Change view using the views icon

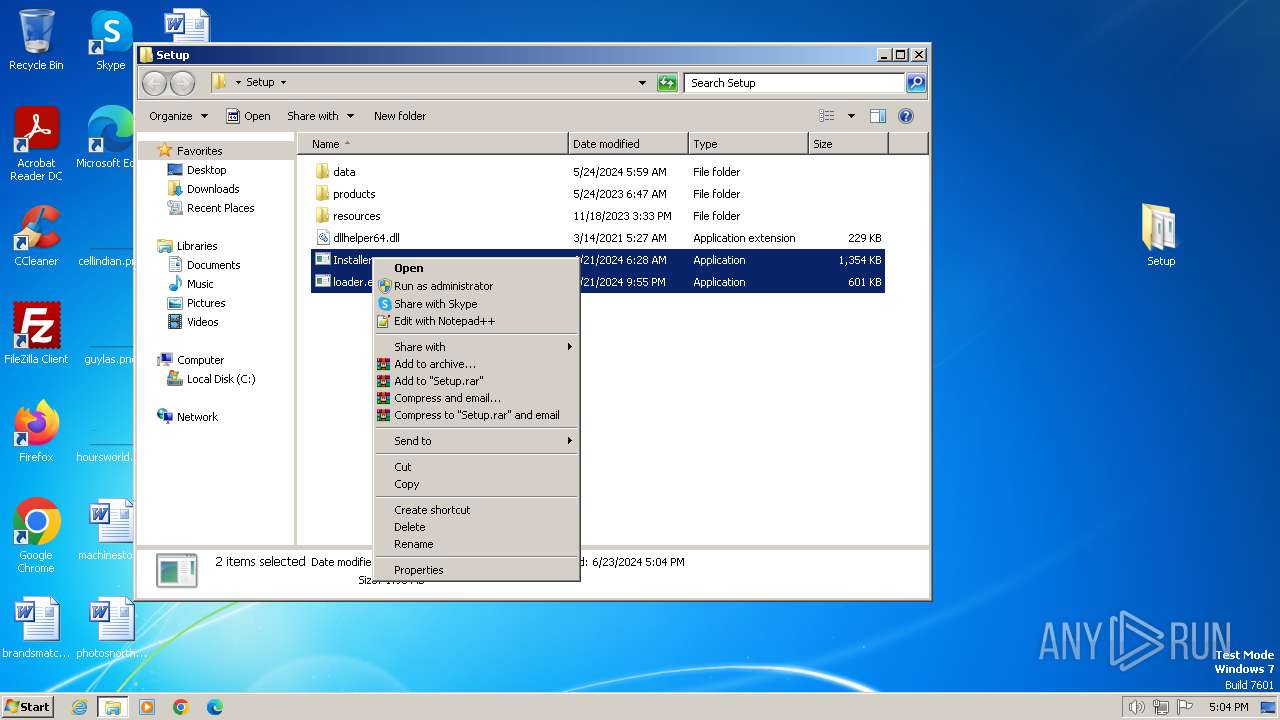pos(827,116)
